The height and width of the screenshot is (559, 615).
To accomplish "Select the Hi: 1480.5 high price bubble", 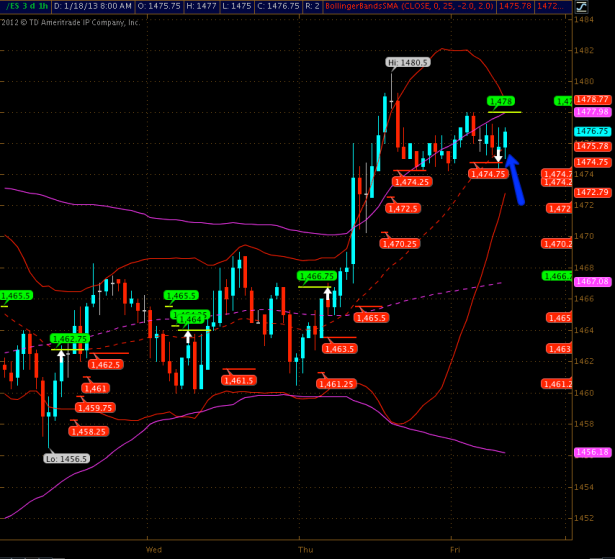I will point(408,62).
